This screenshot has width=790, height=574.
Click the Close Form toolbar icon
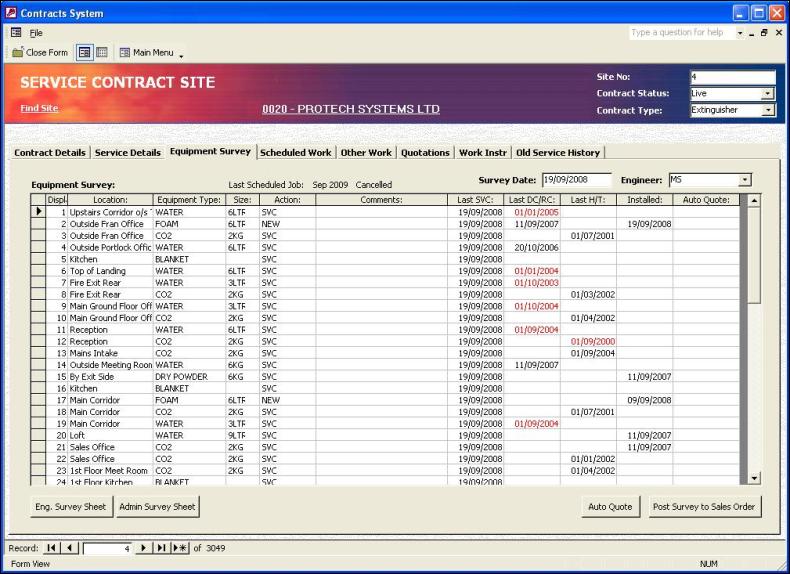40,52
